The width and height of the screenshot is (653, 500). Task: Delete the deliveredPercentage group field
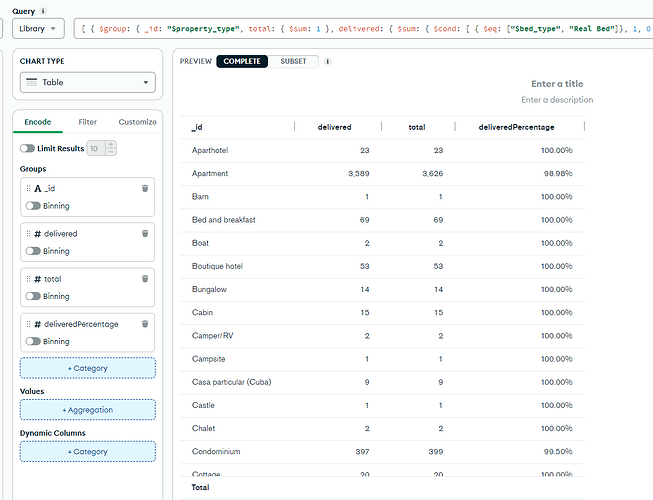(x=145, y=324)
